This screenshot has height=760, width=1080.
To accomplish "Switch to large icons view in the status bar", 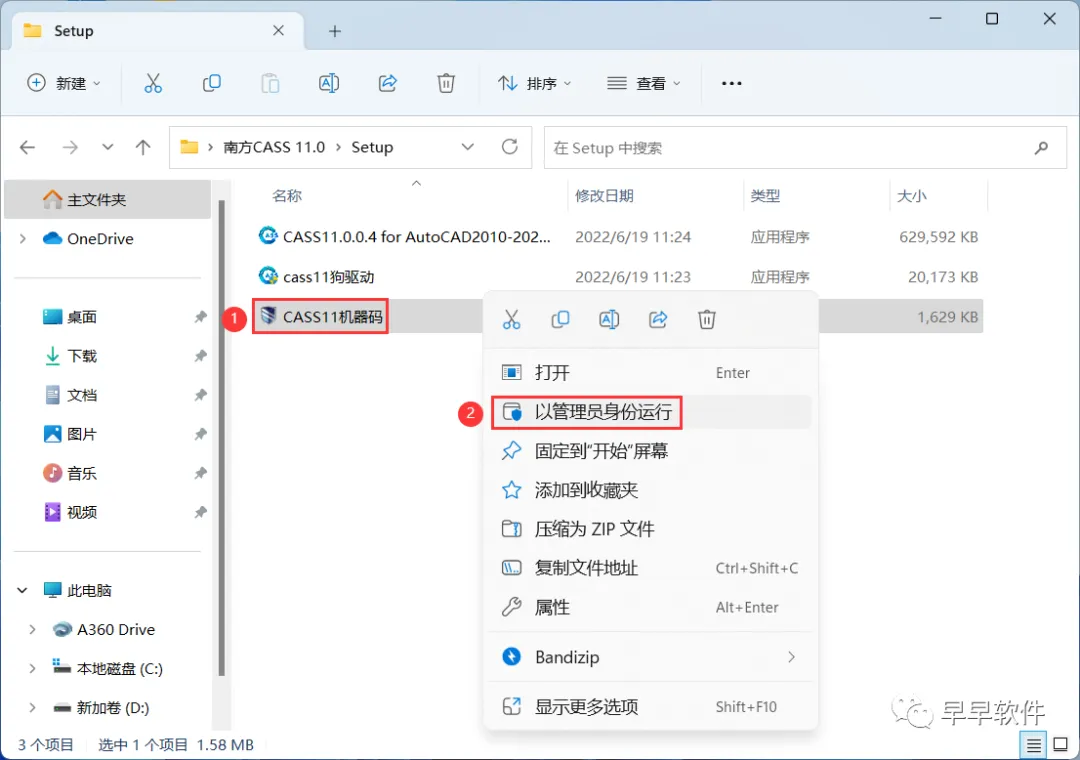I will tap(1061, 745).
